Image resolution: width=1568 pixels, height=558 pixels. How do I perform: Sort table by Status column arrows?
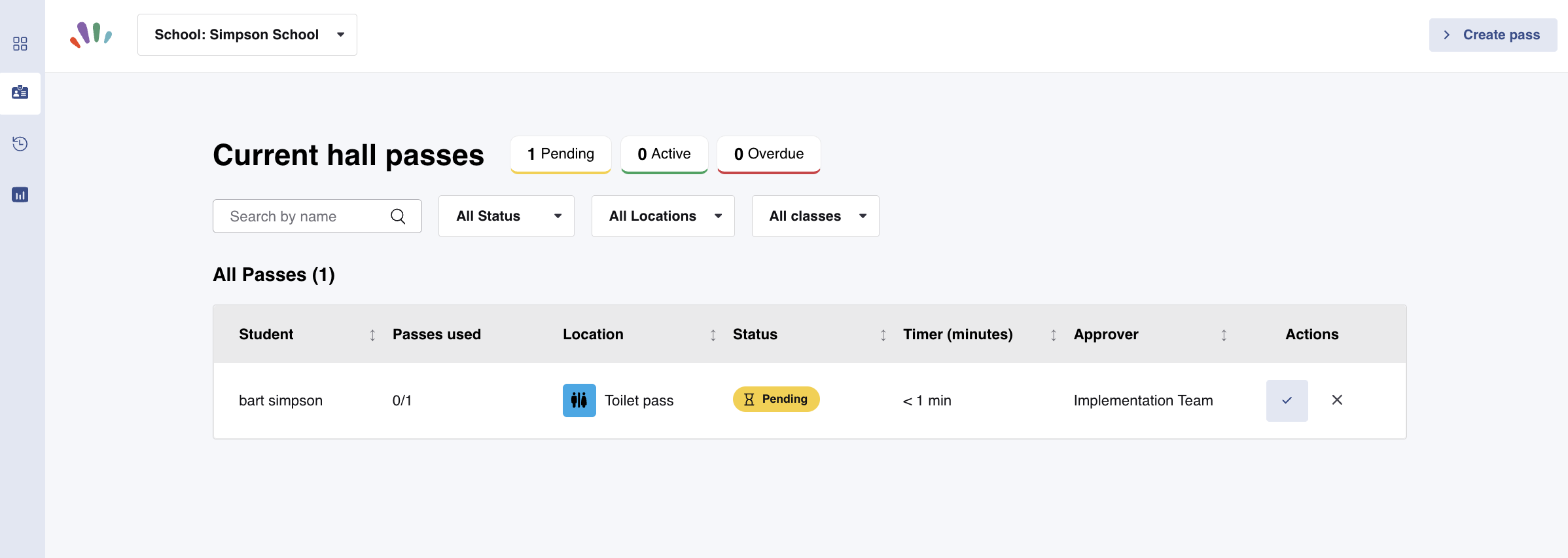883,335
